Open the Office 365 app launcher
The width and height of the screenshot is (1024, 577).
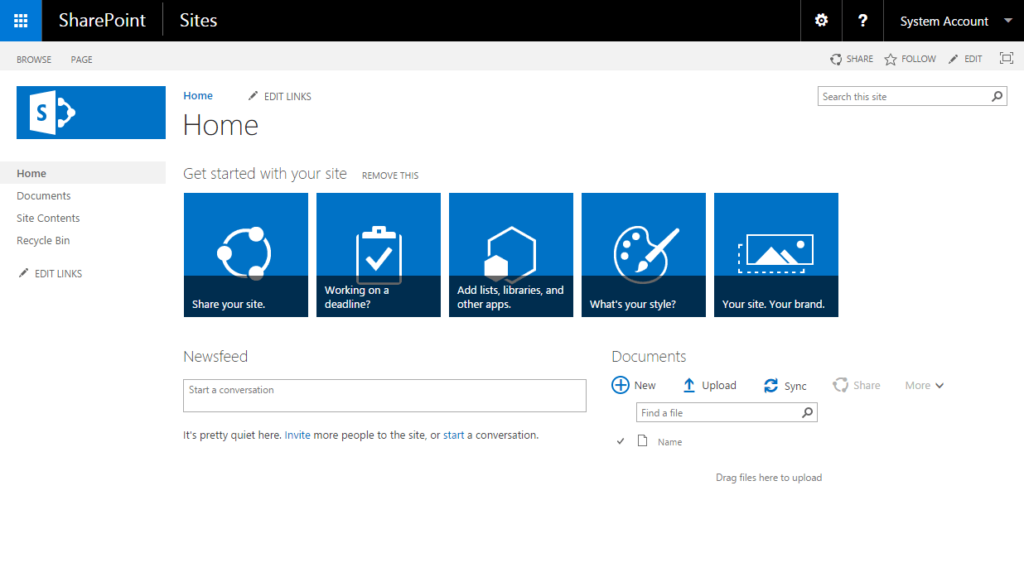click(20, 20)
